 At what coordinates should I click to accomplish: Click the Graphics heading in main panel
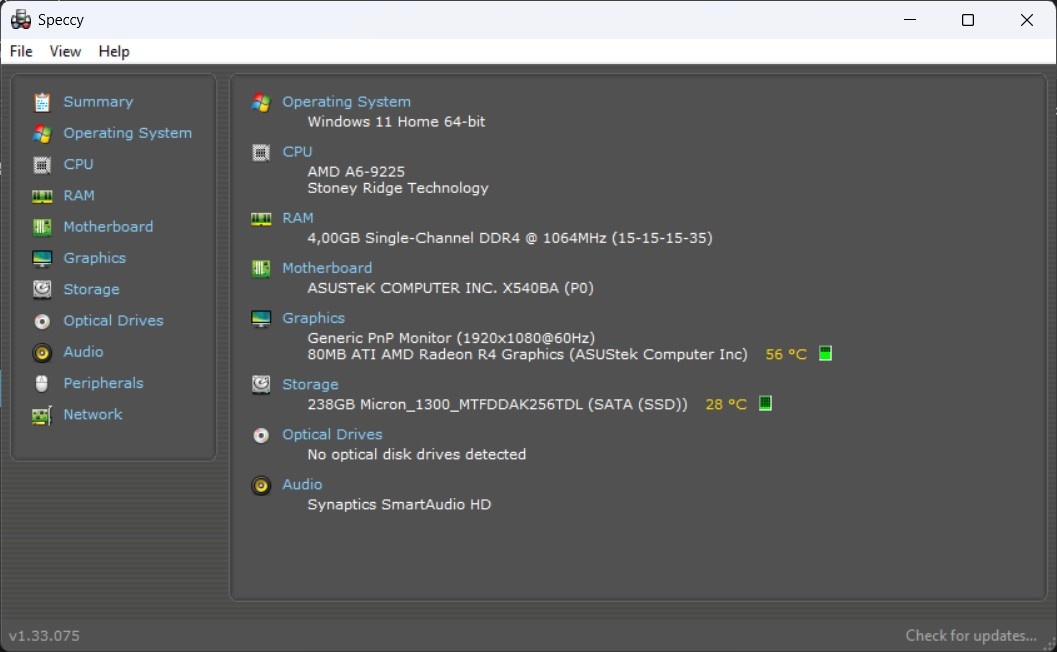(x=313, y=318)
